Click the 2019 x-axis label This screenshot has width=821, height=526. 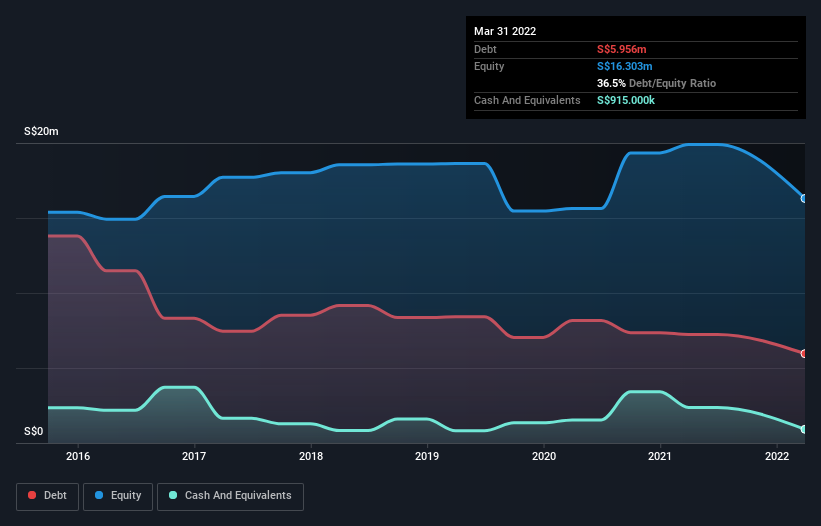coord(427,456)
